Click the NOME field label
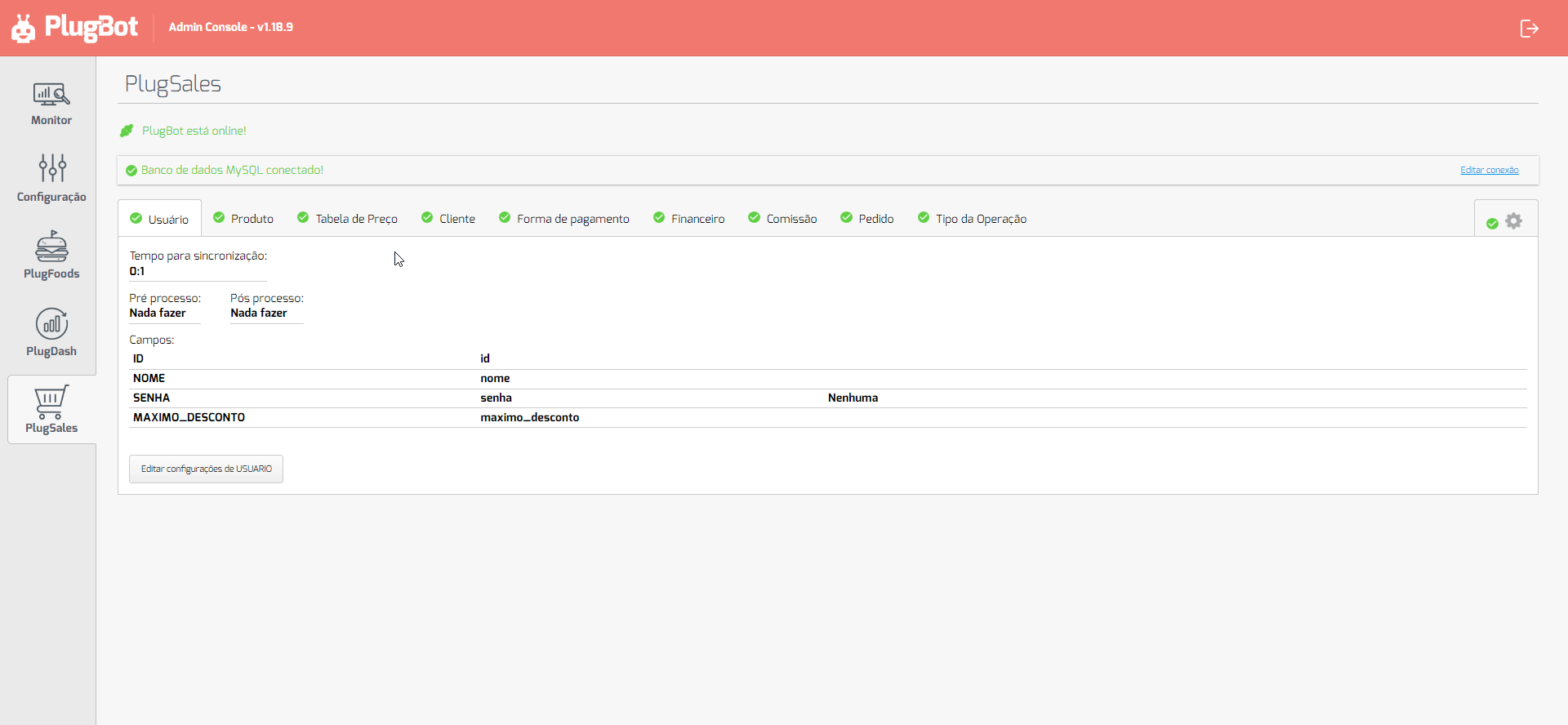Viewport: 1568px width, 725px height. click(149, 378)
